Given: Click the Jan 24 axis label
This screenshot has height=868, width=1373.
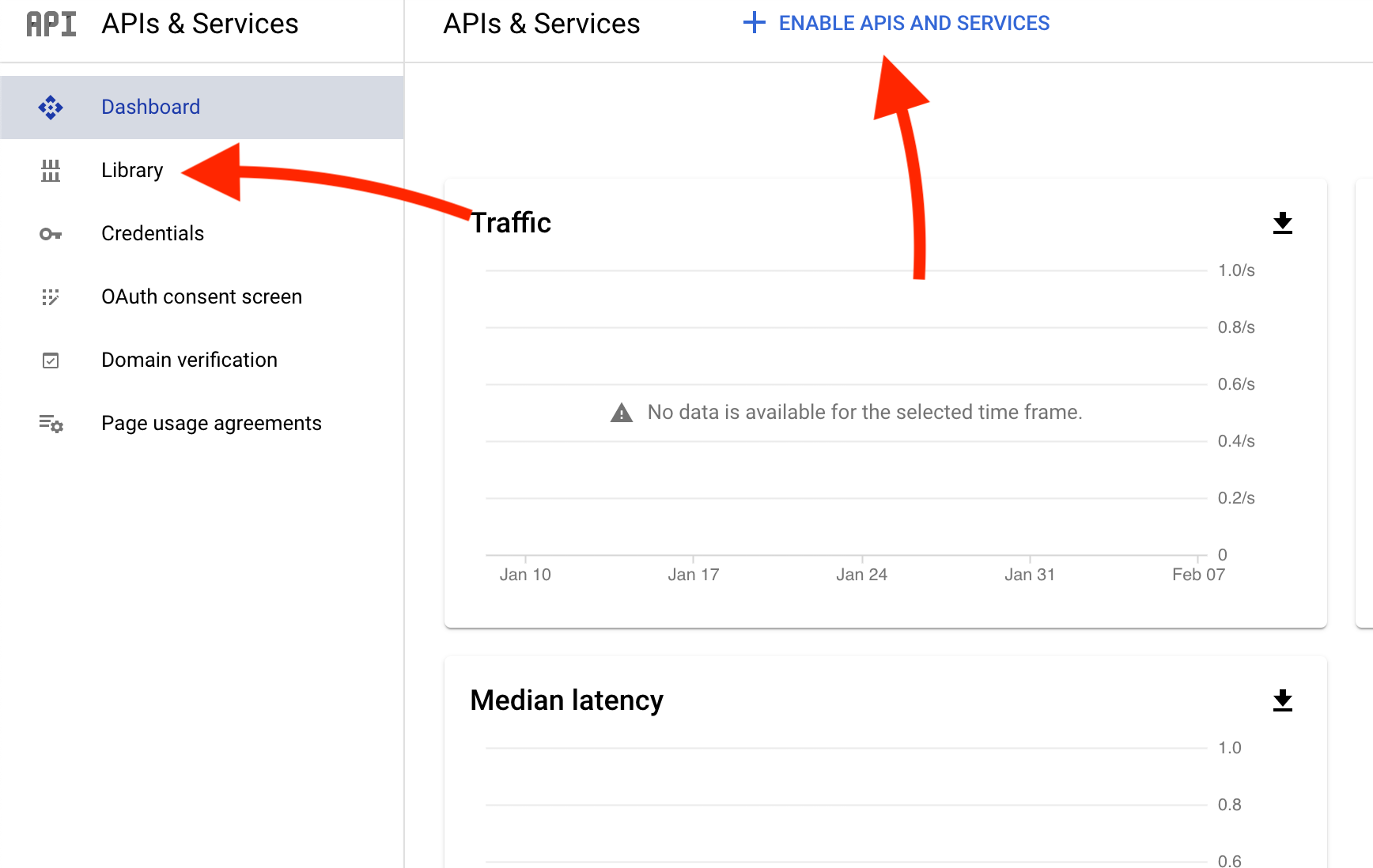Looking at the screenshot, I should [862, 575].
